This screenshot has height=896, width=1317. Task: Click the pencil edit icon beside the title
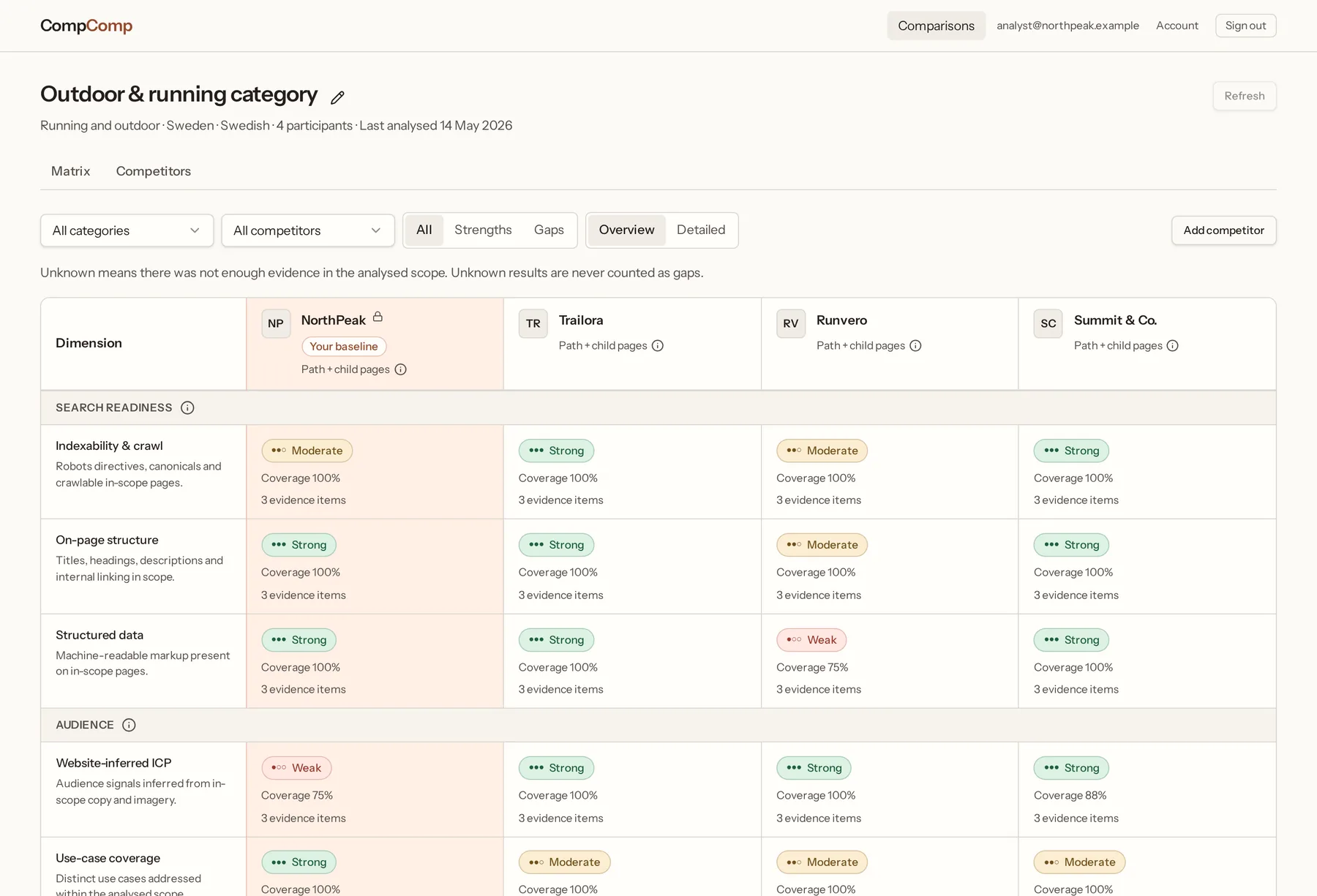point(337,97)
